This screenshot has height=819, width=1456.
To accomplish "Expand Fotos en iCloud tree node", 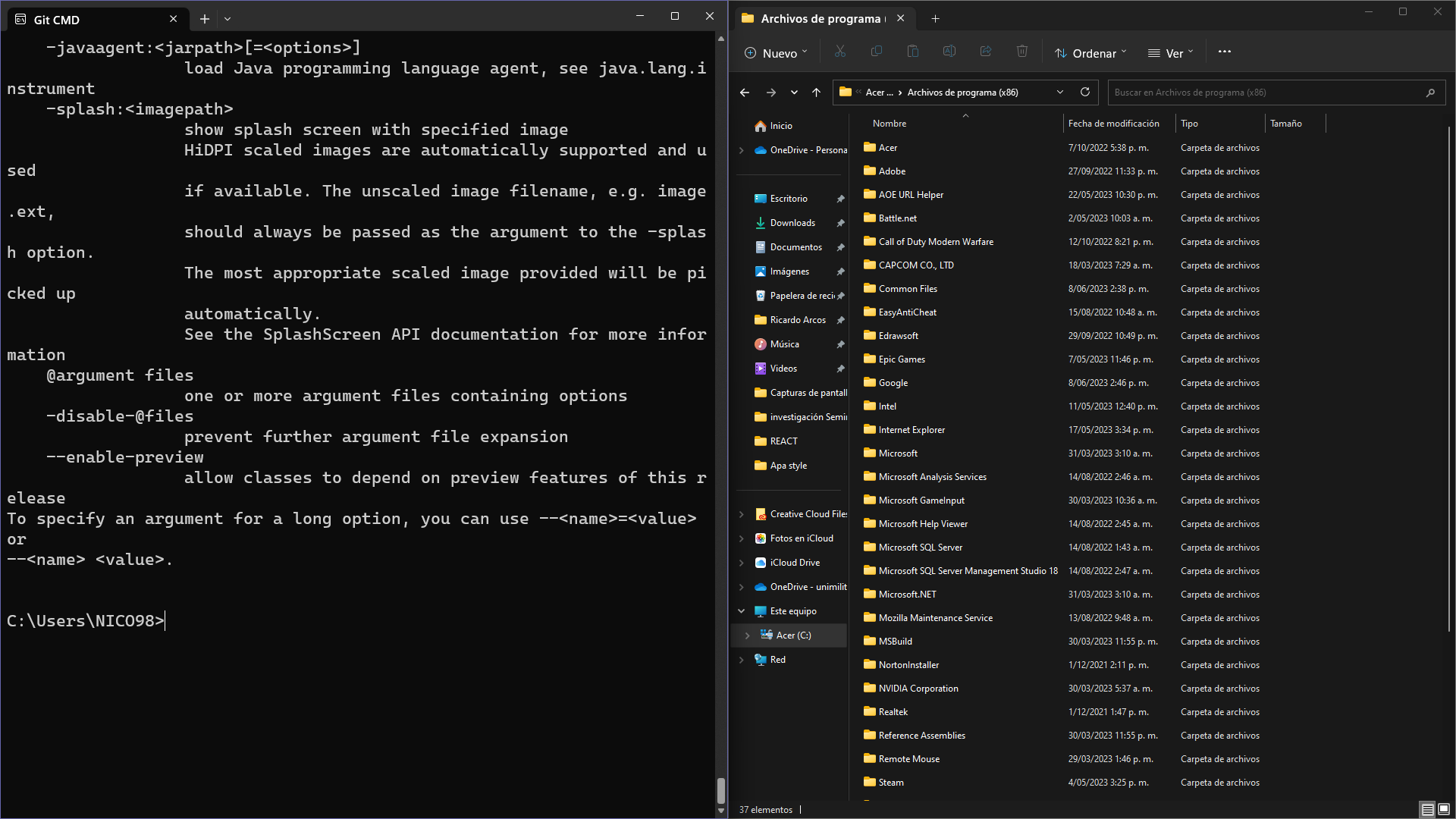I will click(x=742, y=538).
